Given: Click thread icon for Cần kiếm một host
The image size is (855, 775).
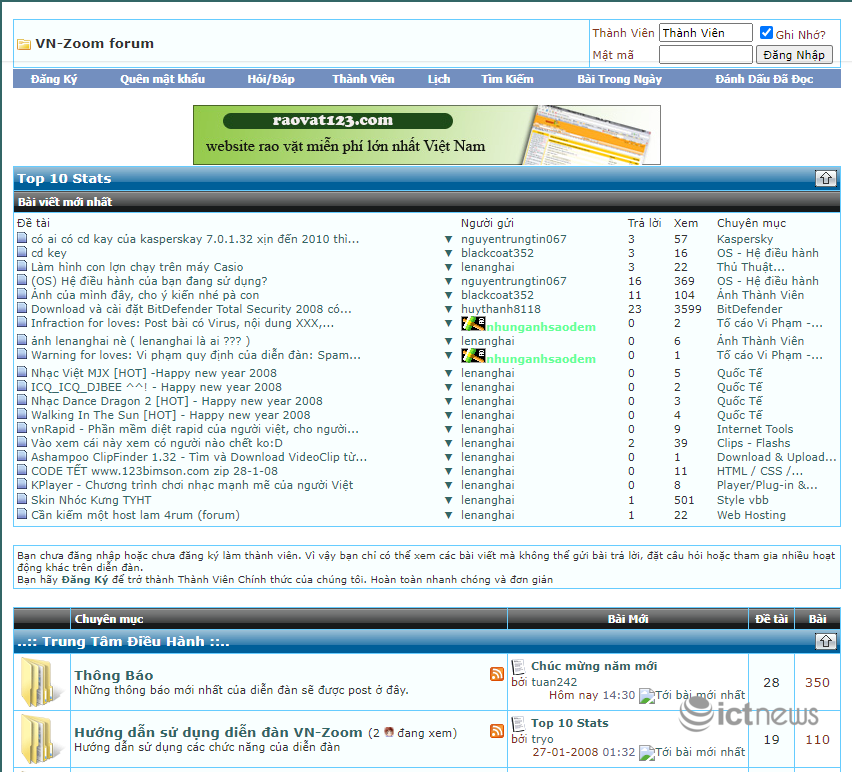Looking at the screenshot, I should (x=22, y=514).
